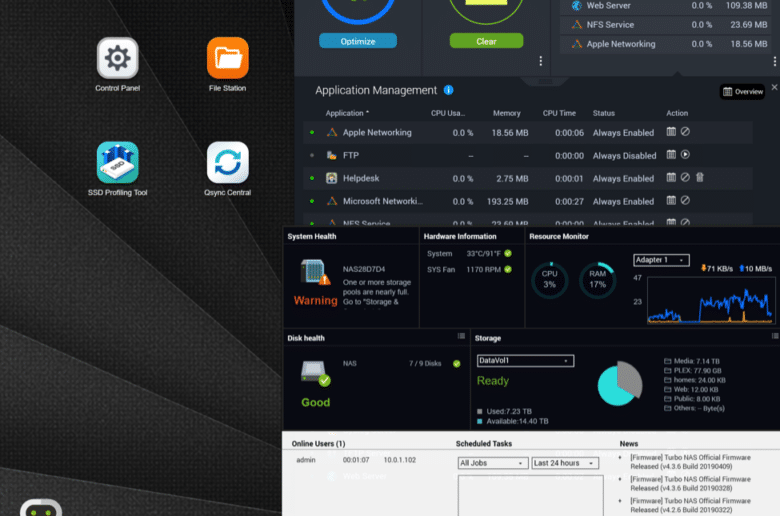This screenshot has height=516, width=780.
Task: Disable Helpdesk with the stop icon
Action: coord(685,178)
